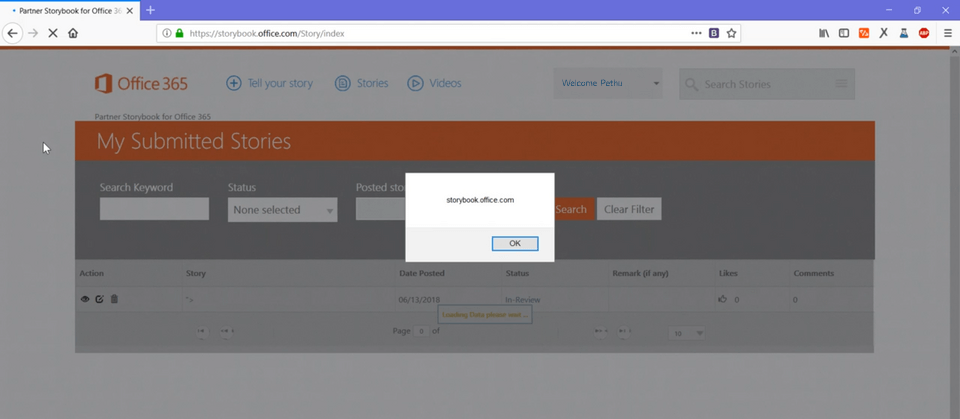Click the Clear Filter button
The height and width of the screenshot is (419, 960).
[629, 209]
